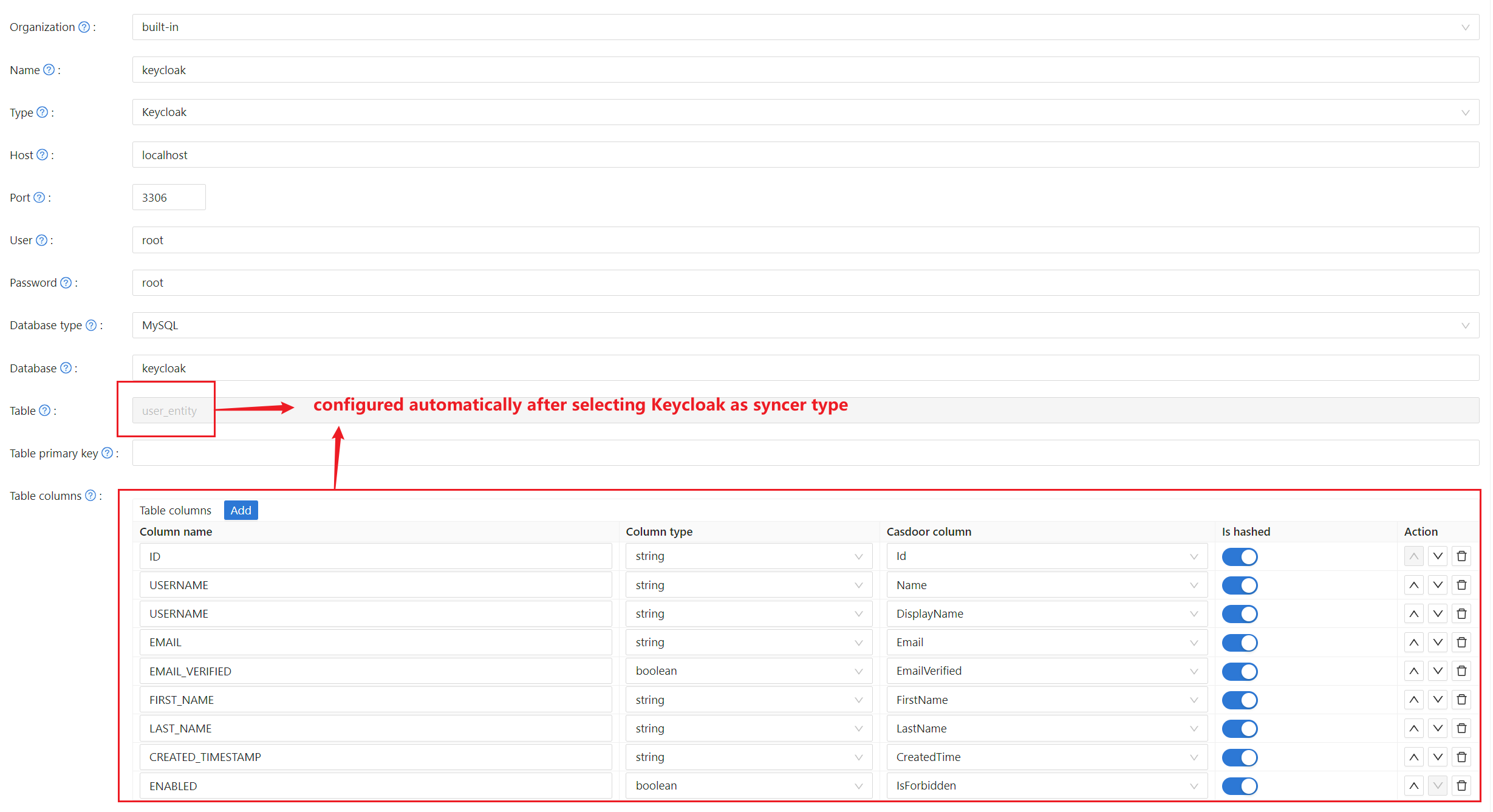
Task: Click the Add table column button
Action: coord(241,511)
